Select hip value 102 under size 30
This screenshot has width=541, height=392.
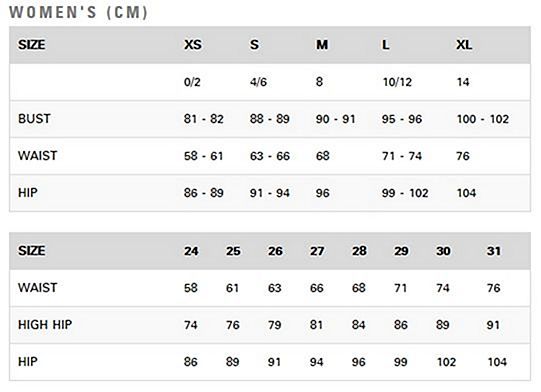446,362
